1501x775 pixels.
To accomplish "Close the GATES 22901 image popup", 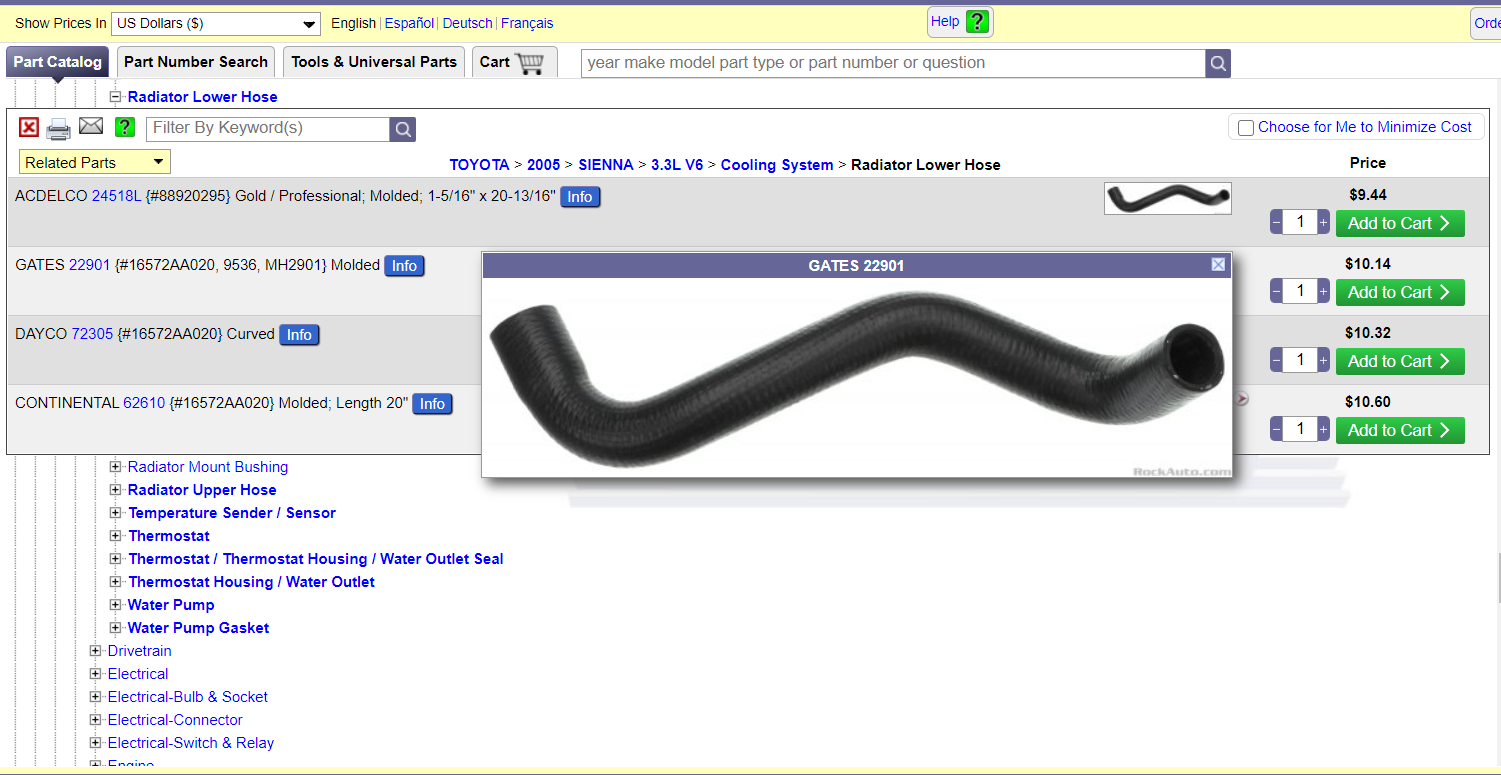I will (1218, 265).
